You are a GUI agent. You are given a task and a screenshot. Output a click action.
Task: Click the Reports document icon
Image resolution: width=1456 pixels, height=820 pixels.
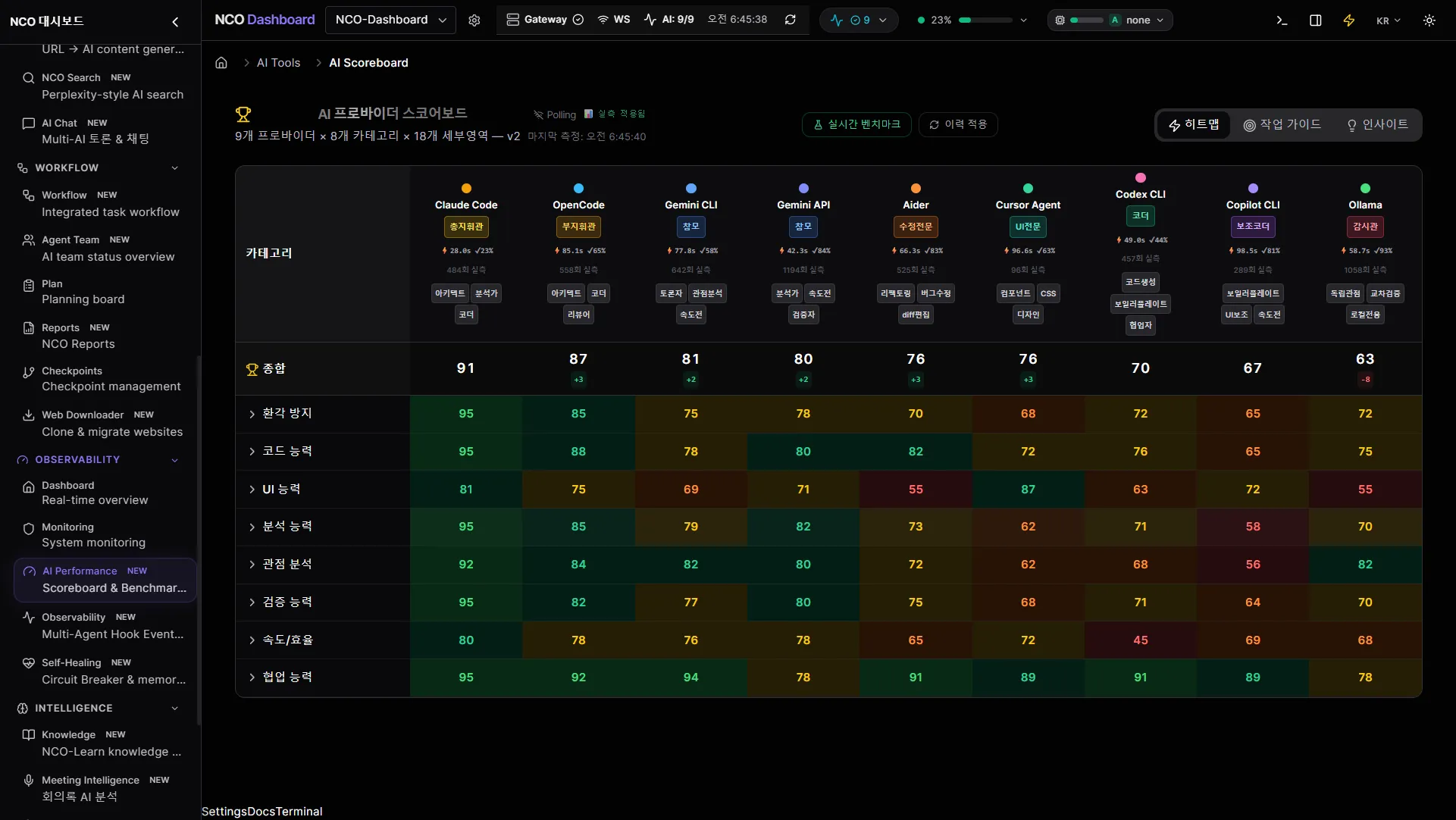tap(29, 328)
